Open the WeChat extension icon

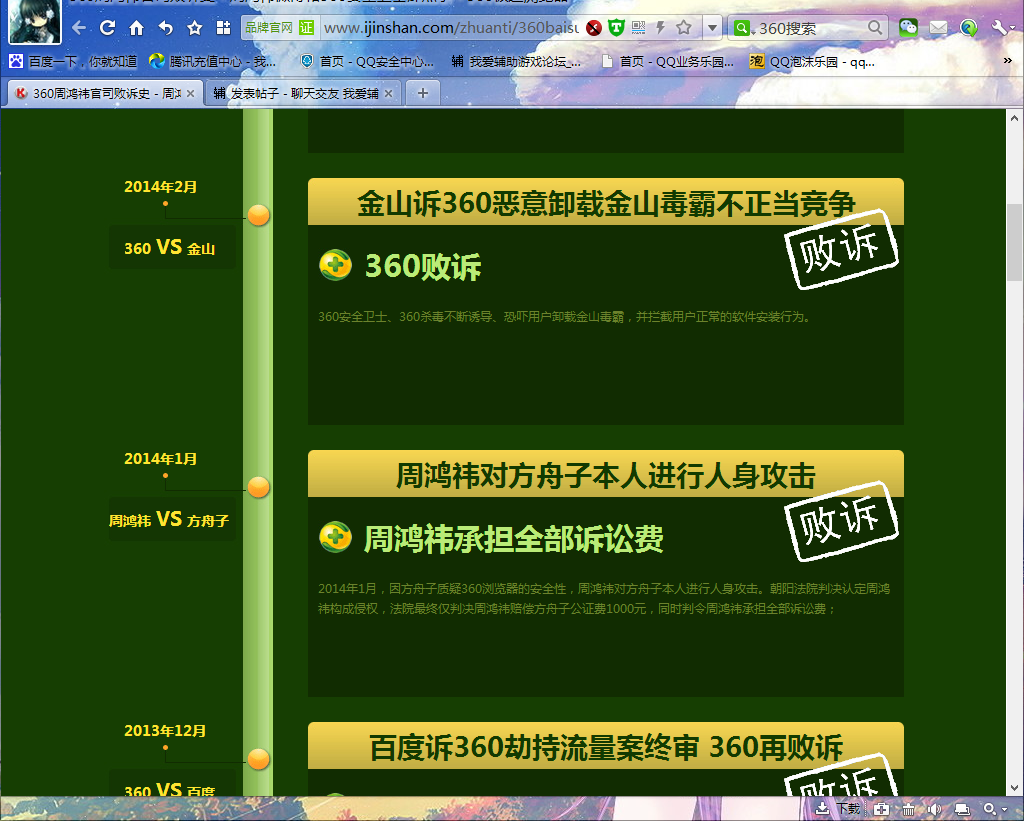pyautogui.click(x=908, y=27)
